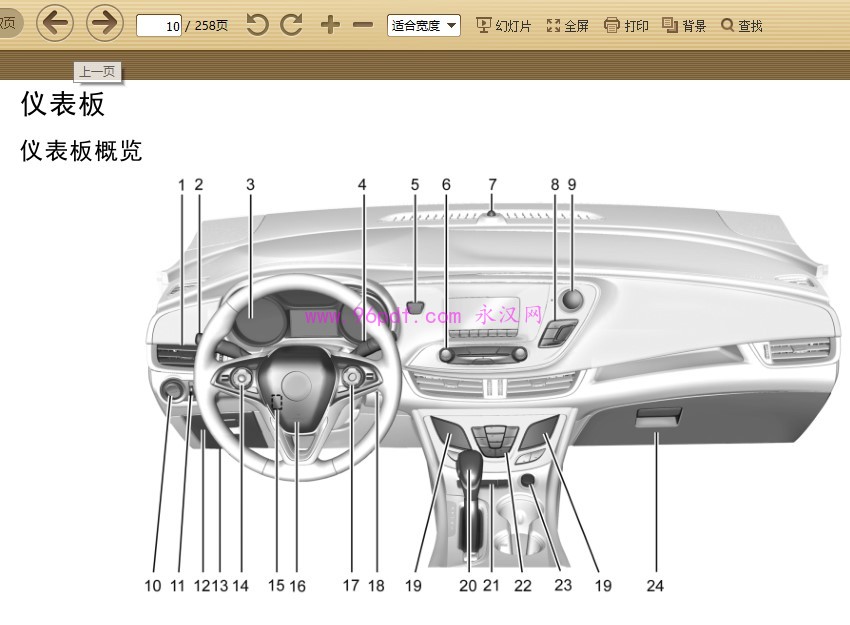Zoom in using the plus icon
Screen dimensions: 850x625
pyautogui.click(x=330, y=25)
